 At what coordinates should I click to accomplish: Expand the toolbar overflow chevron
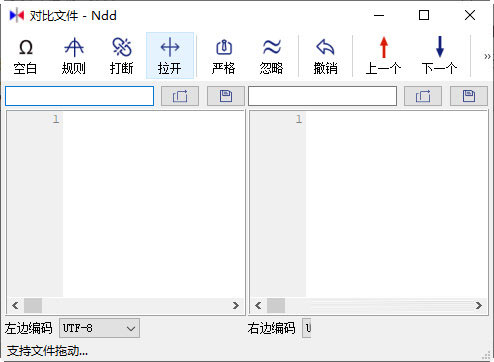(487, 56)
